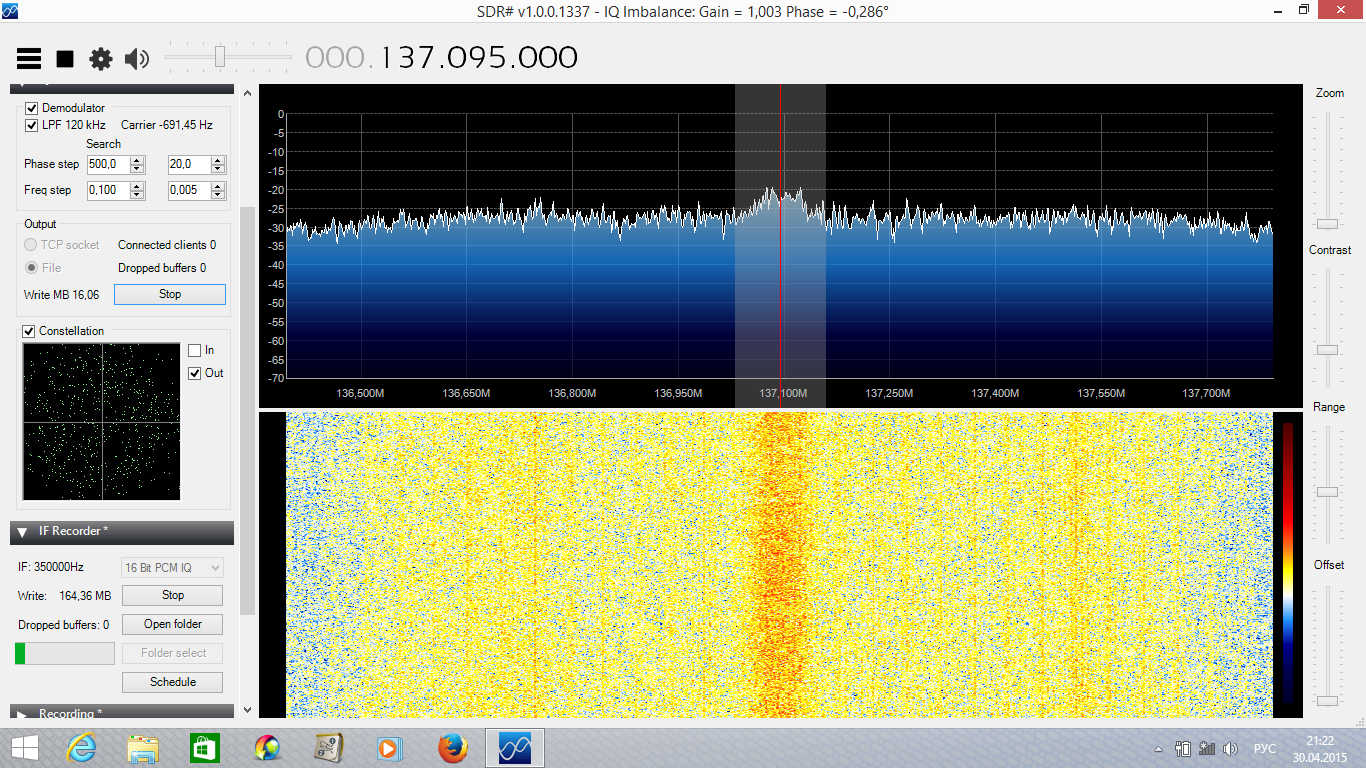Open the system volume tray icon
This screenshot has height=768, width=1366.
tap(1231, 748)
